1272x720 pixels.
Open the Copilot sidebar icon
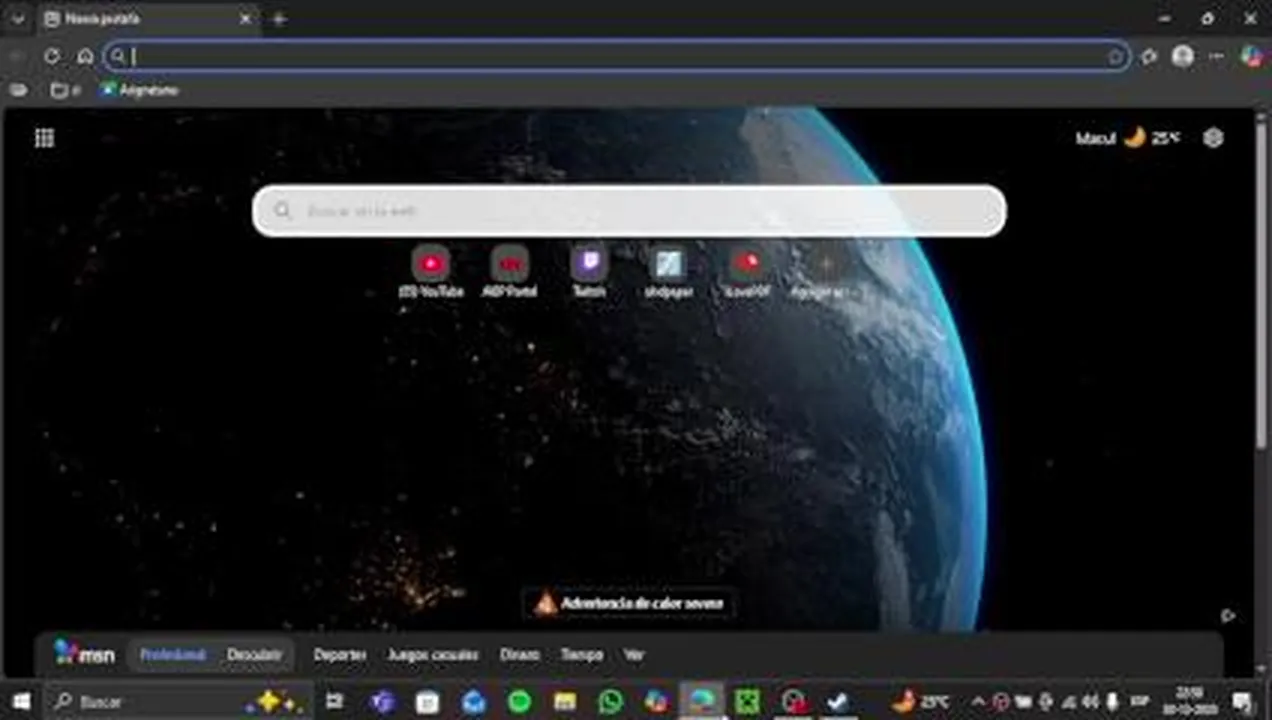(1251, 56)
